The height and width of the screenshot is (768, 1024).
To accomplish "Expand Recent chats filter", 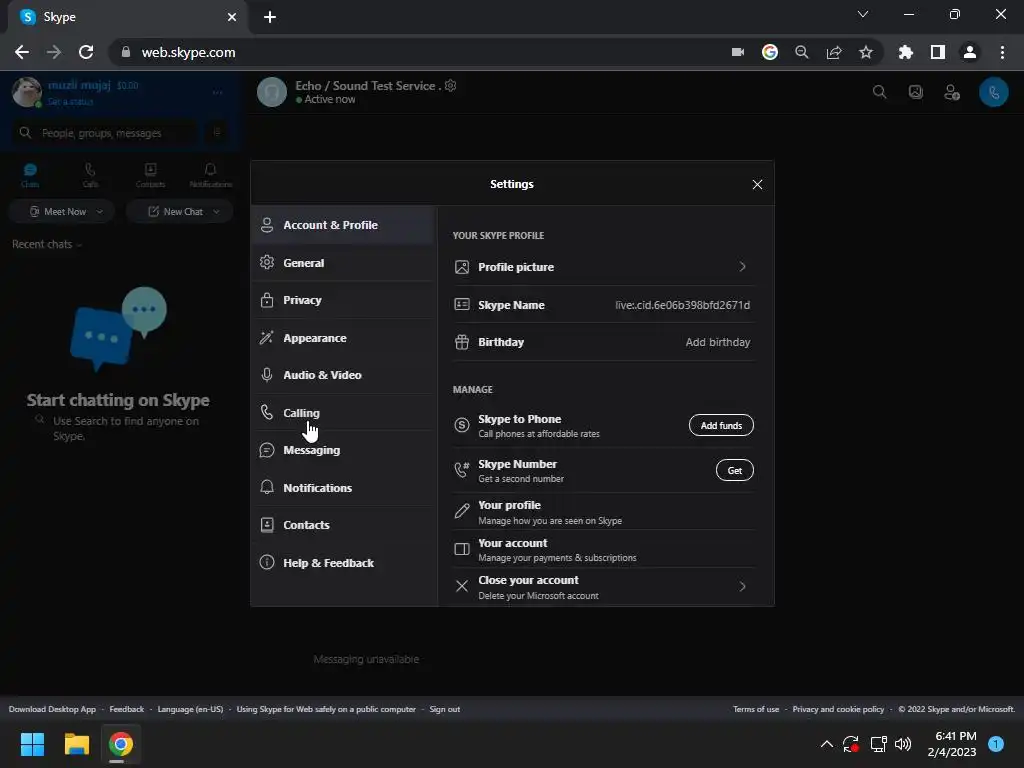I will pyautogui.click(x=47, y=244).
